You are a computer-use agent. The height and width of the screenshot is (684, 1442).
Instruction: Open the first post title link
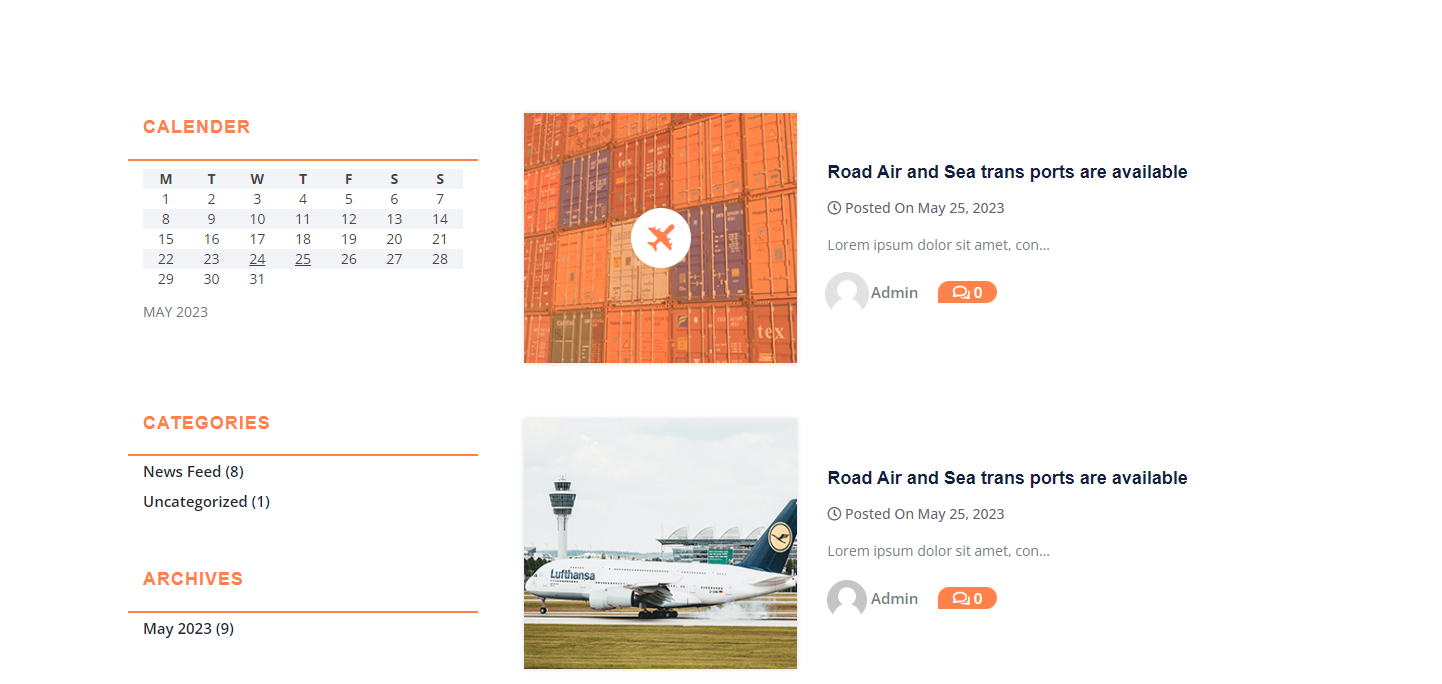[1007, 172]
